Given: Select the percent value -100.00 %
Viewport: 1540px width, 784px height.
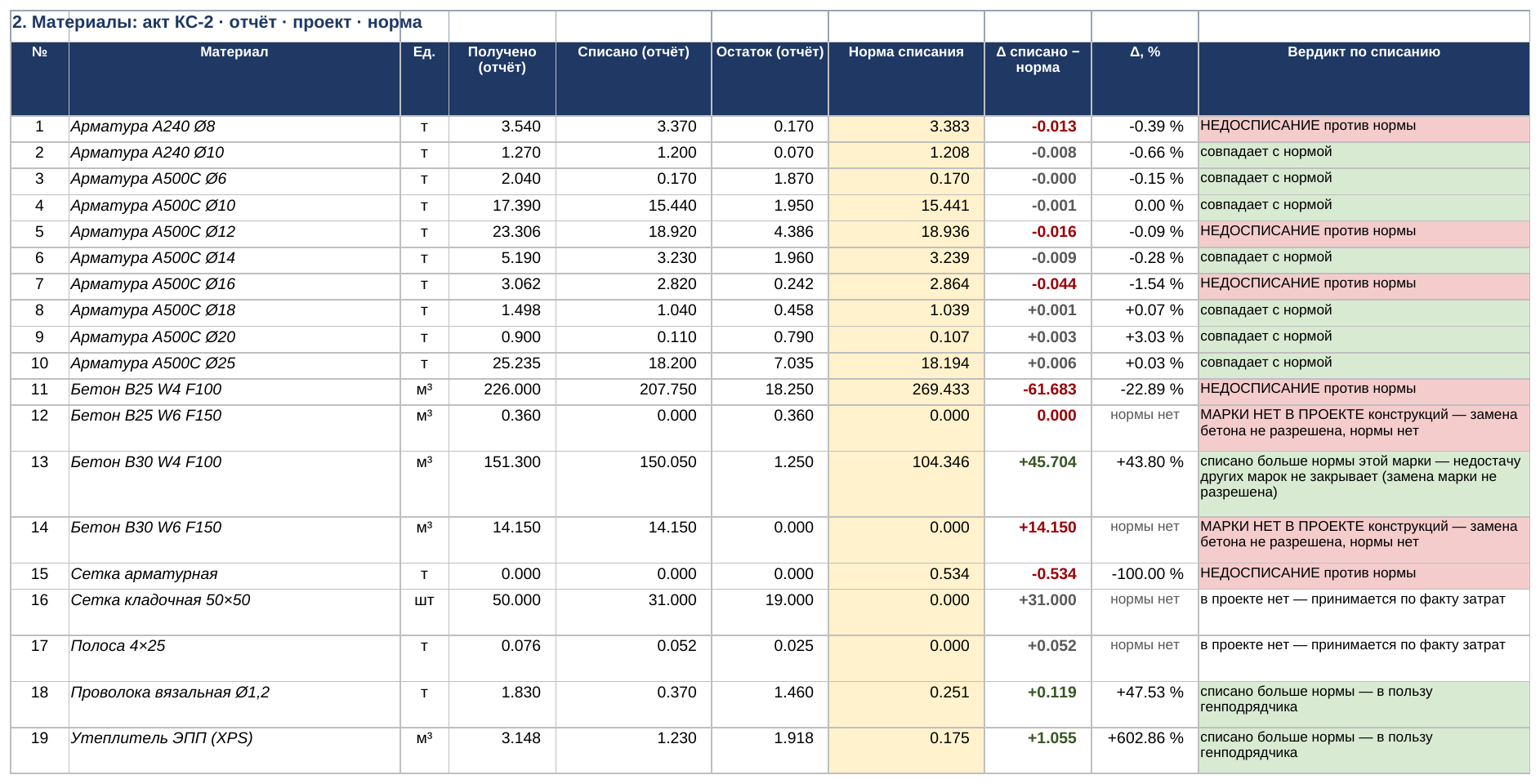Looking at the screenshot, I should (1145, 577).
